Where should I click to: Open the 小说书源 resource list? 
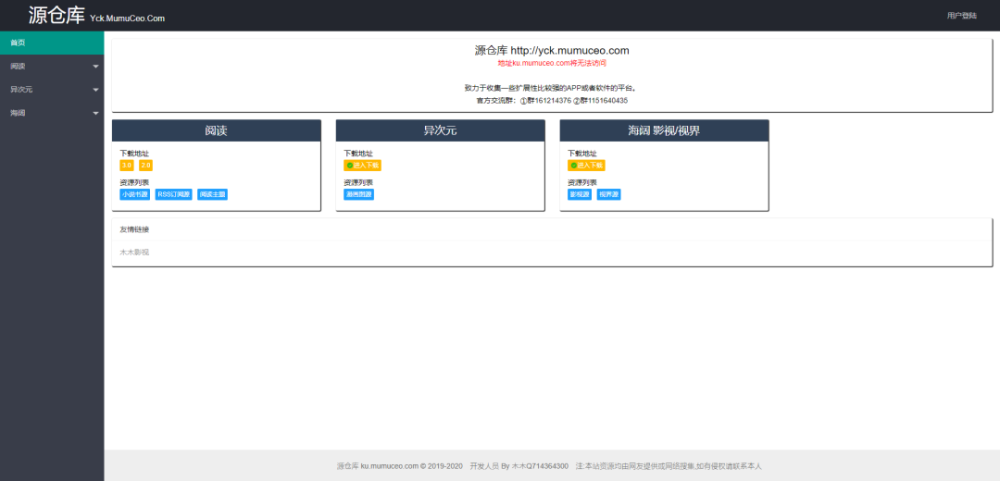click(x=135, y=195)
